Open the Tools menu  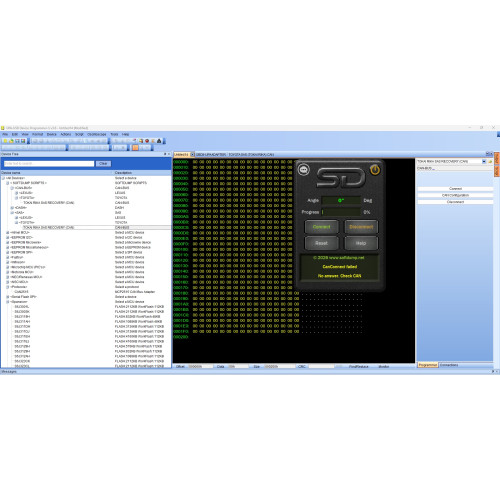114,134
